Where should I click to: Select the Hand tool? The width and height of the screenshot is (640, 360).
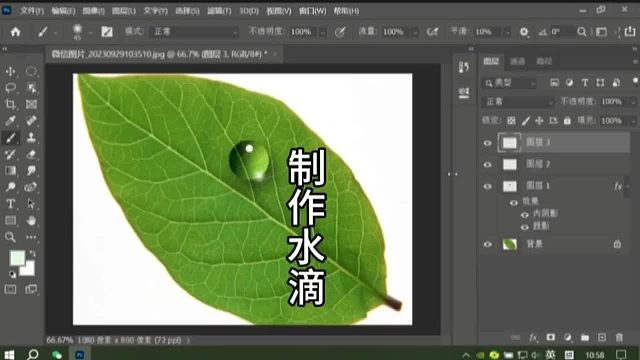(31, 220)
